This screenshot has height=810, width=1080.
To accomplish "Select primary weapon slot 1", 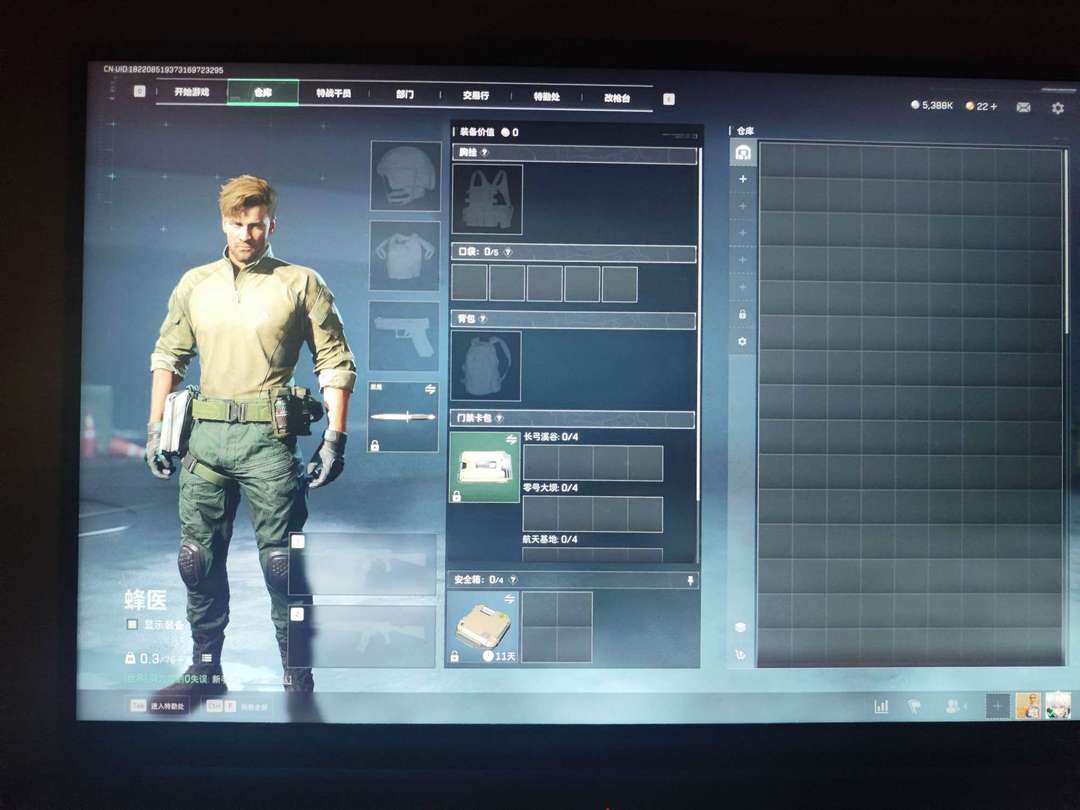I will (362, 563).
